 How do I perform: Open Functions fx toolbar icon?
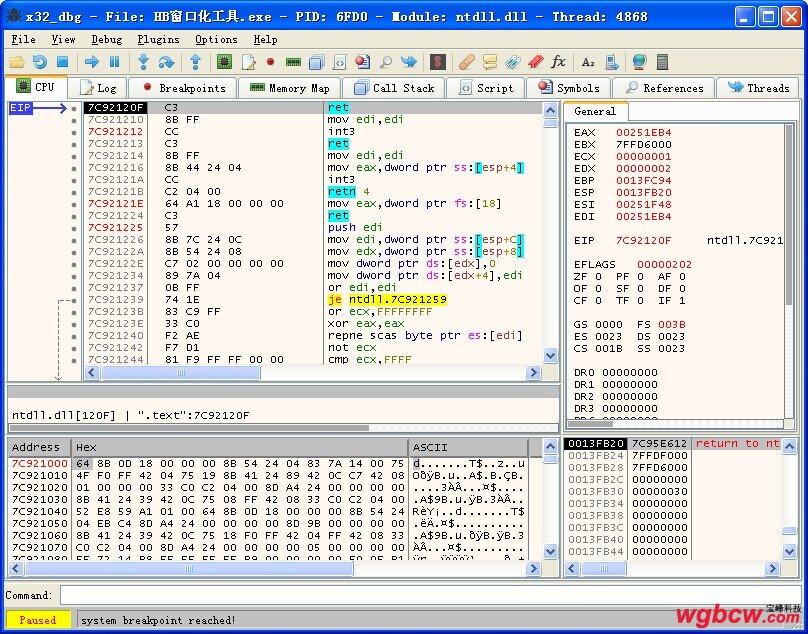tap(559, 62)
